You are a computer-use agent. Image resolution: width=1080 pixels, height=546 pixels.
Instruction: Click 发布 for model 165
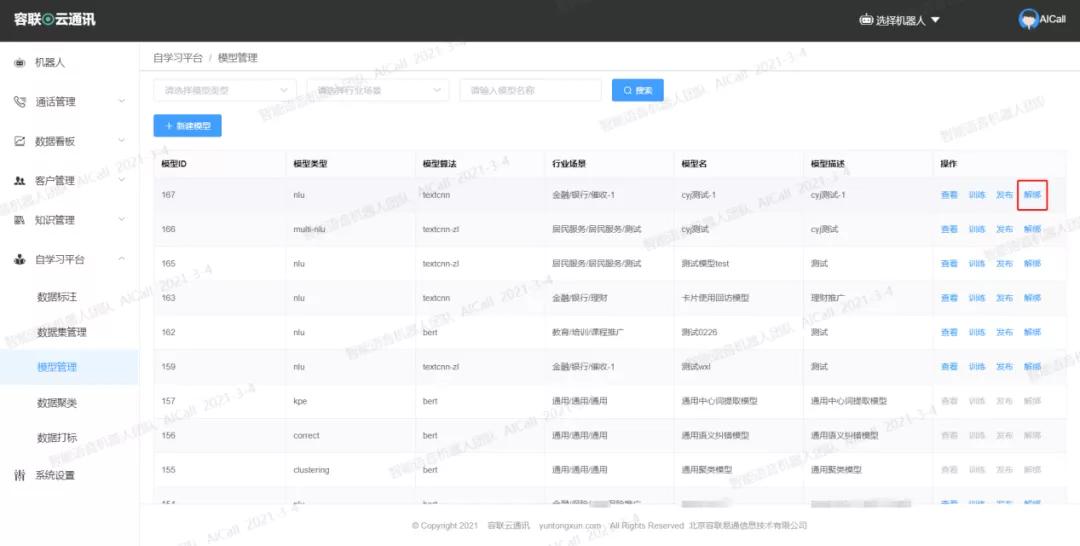pos(1004,264)
